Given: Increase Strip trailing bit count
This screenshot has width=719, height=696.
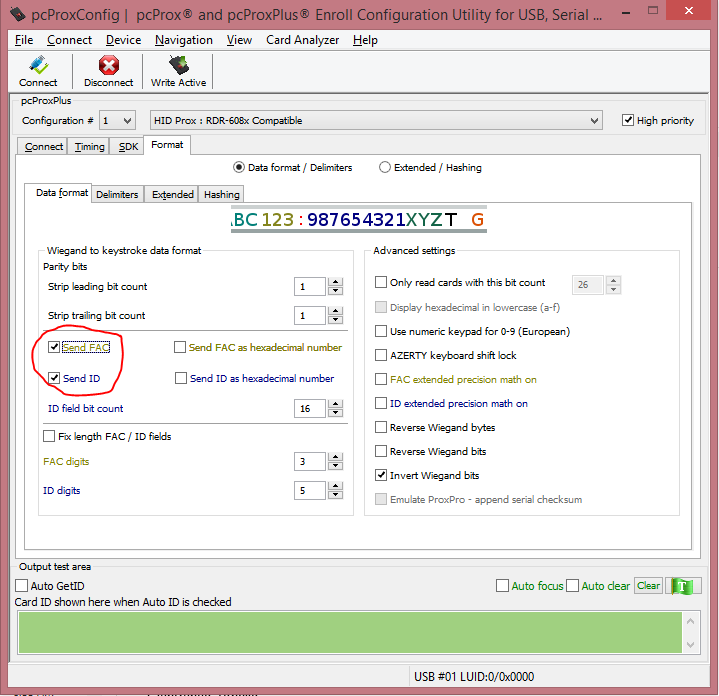Looking at the screenshot, I should click(336, 311).
